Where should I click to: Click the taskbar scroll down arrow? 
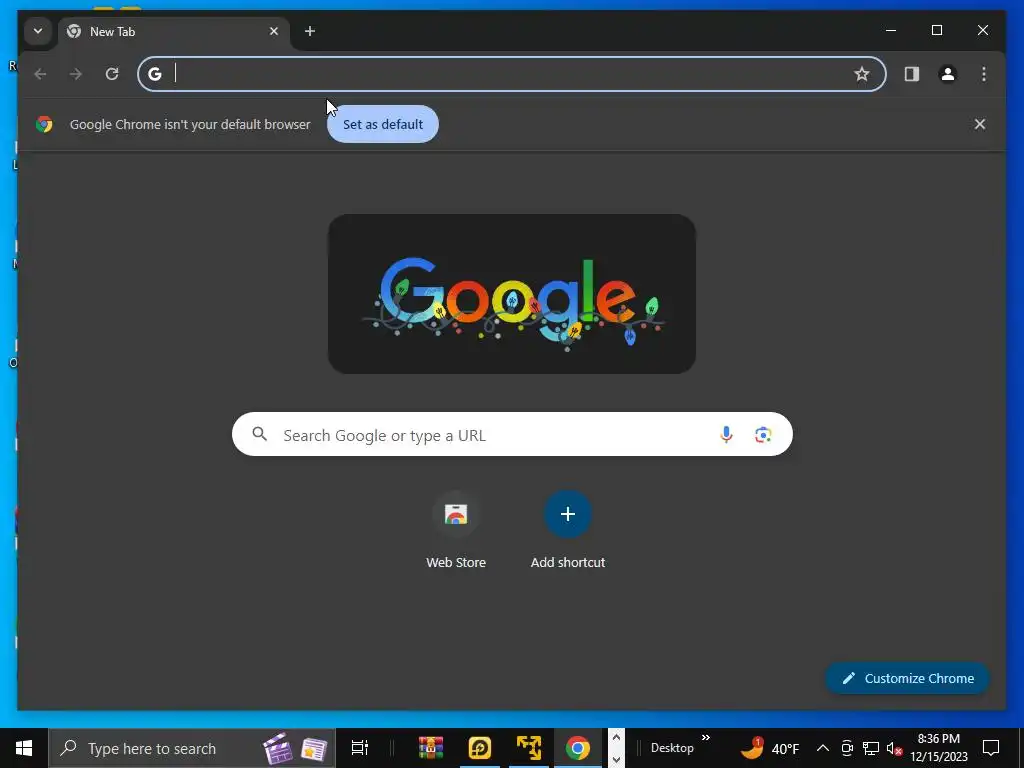click(x=616, y=760)
